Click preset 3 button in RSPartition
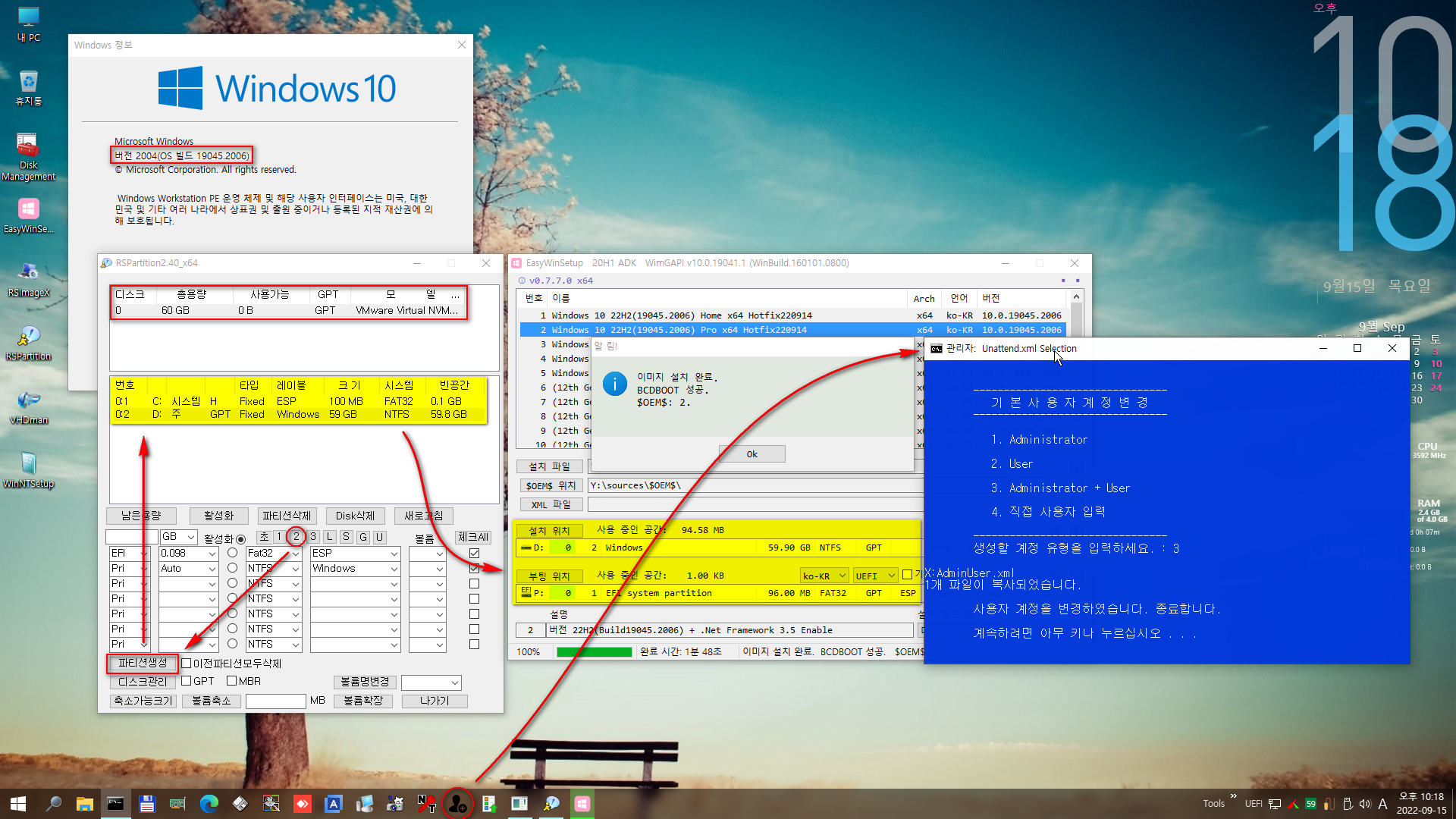 click(313, 537)
